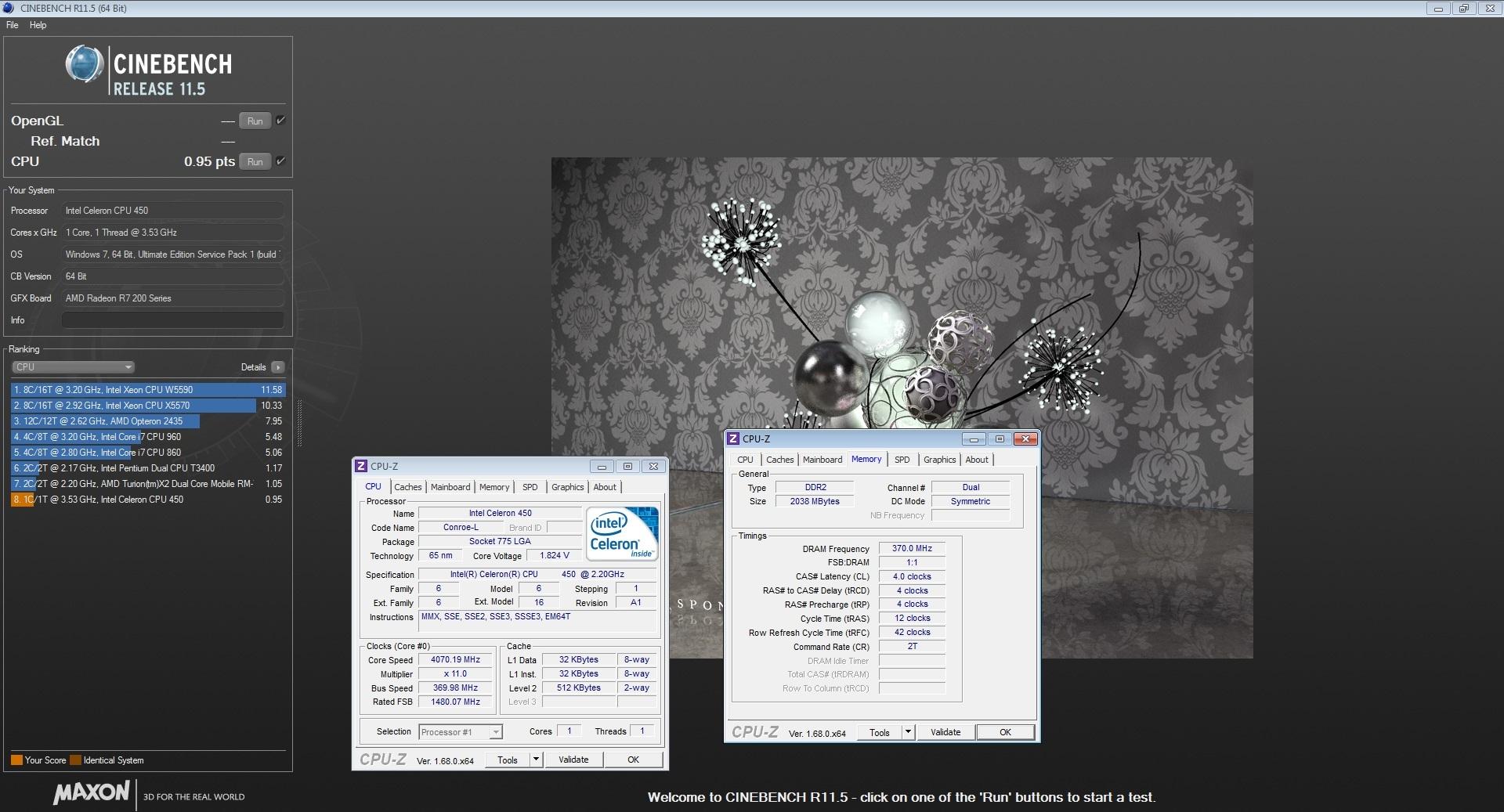Select About tab in CPU-Z Memory window

pos(977,460)
